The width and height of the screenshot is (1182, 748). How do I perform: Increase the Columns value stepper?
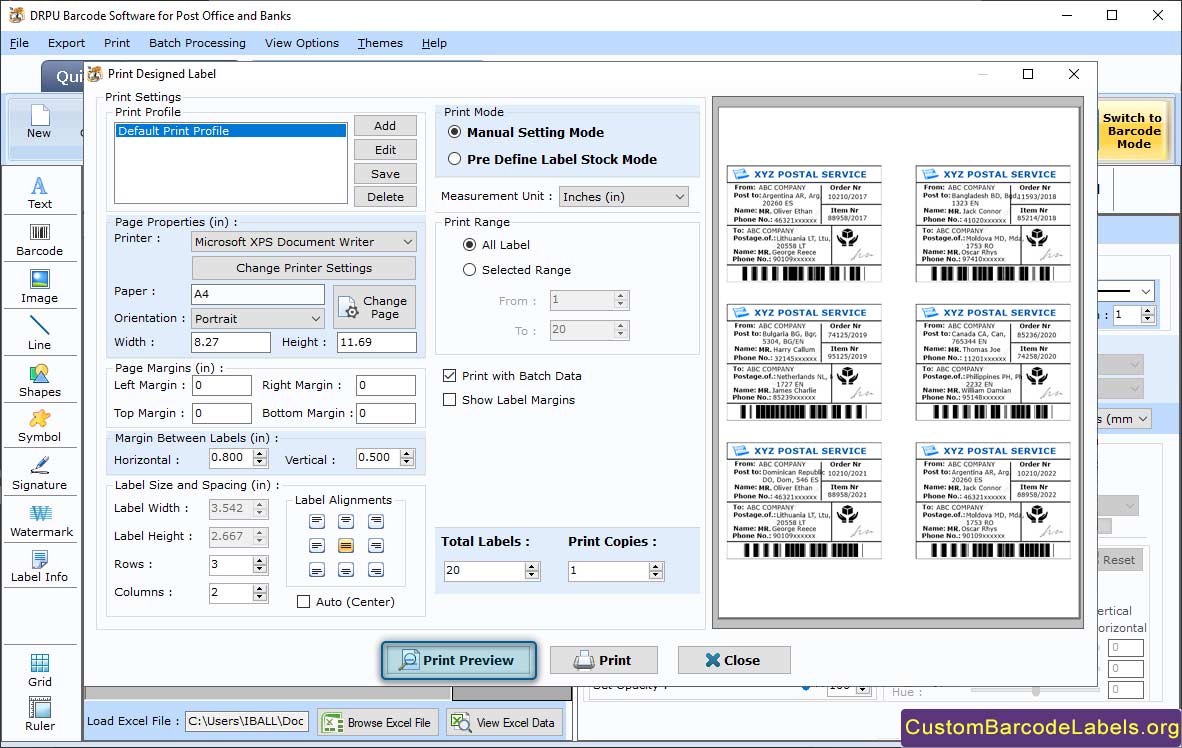(x=260, y=588)
